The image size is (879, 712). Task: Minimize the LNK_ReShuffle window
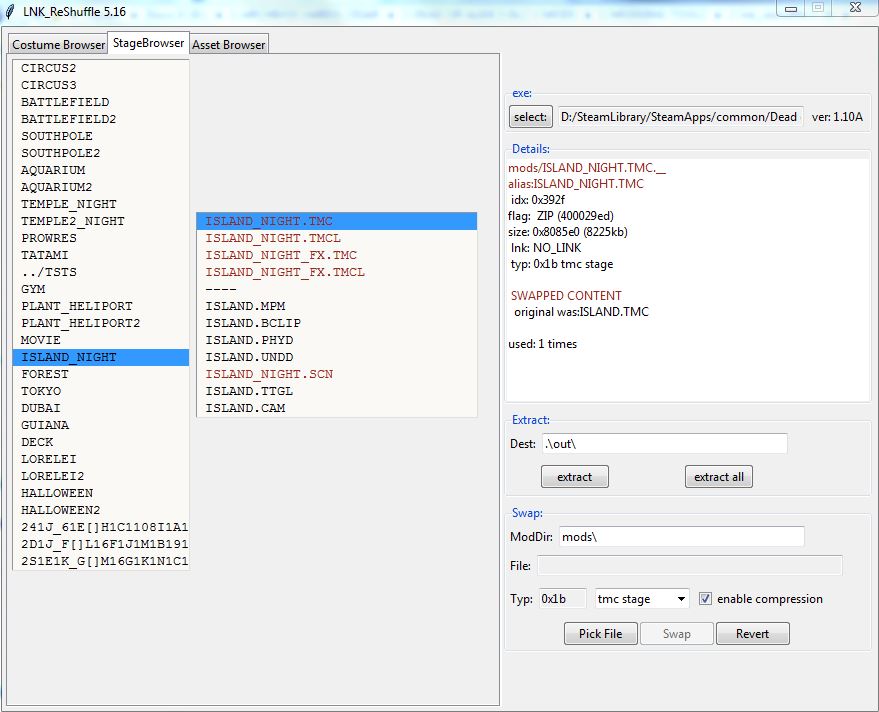click(790, 8)
